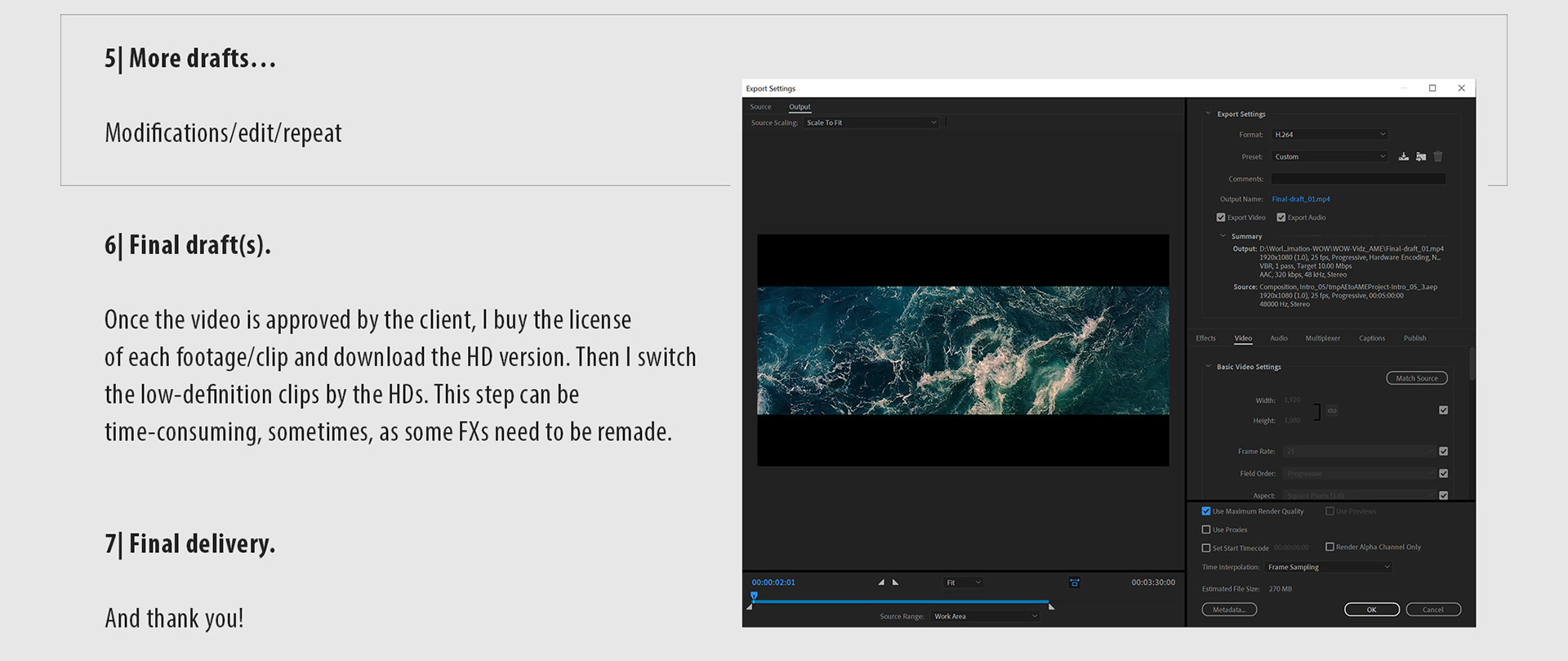Collapse the Summary section chevron
The width and height of the screenshot is (1568, 661).
pos(1223,236)
